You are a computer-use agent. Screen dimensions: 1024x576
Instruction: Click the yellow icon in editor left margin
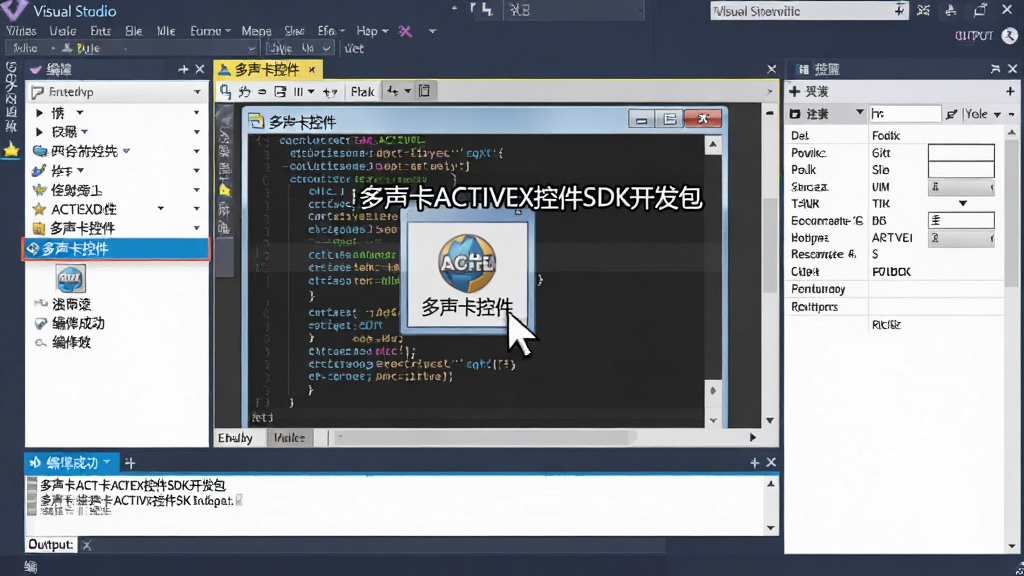point(225,190)
